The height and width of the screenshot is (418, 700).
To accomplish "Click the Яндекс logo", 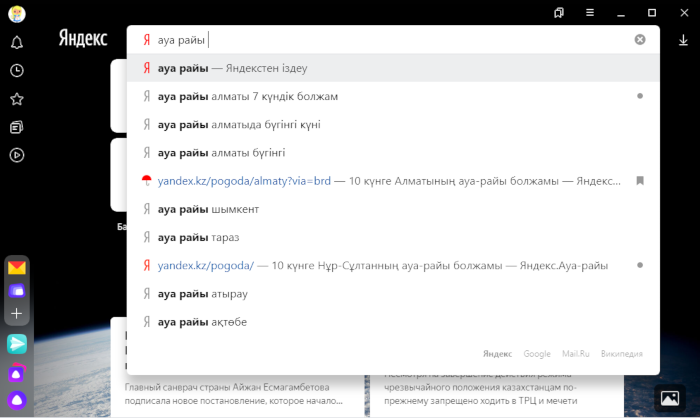I will click(83, 39).
